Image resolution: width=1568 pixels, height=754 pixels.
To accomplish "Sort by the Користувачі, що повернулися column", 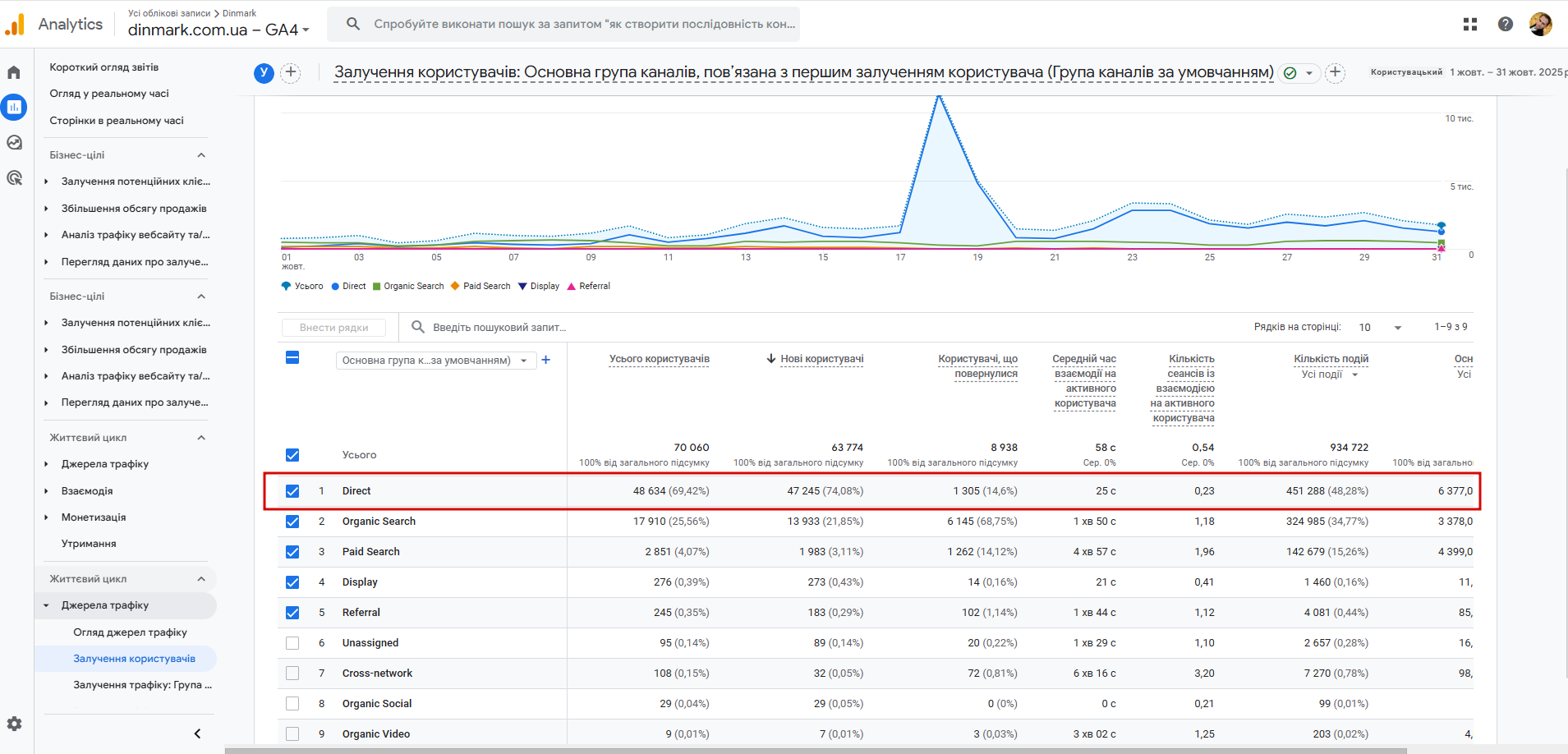I will [x=977, y=366].
